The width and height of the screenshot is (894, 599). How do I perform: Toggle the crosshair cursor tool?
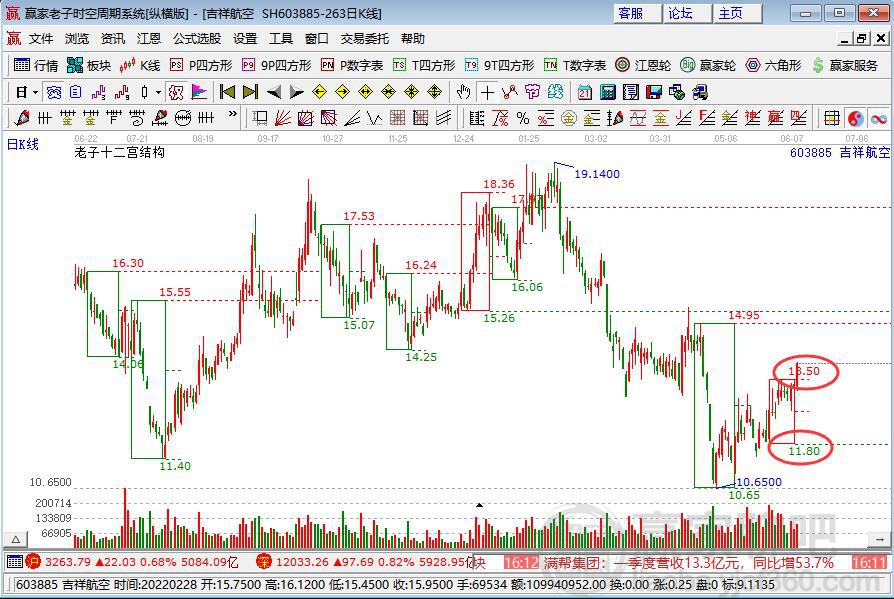pos(487,92)
